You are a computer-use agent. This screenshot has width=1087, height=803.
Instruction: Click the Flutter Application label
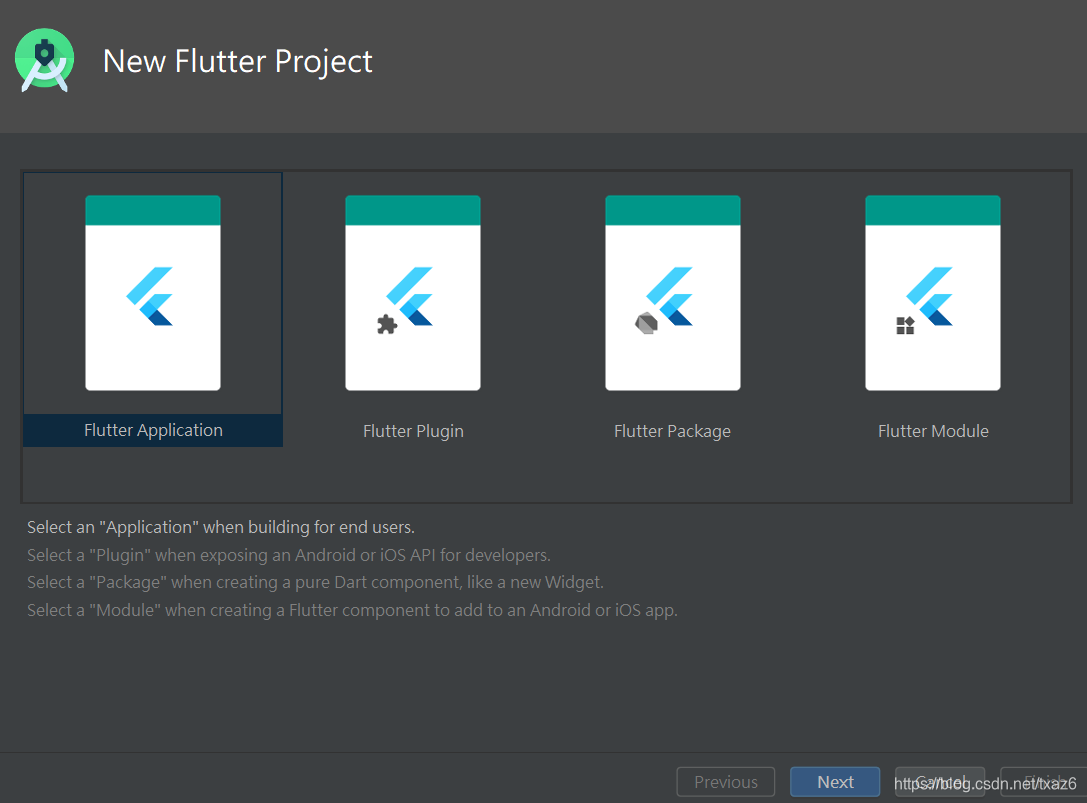(x=153, y=430)
